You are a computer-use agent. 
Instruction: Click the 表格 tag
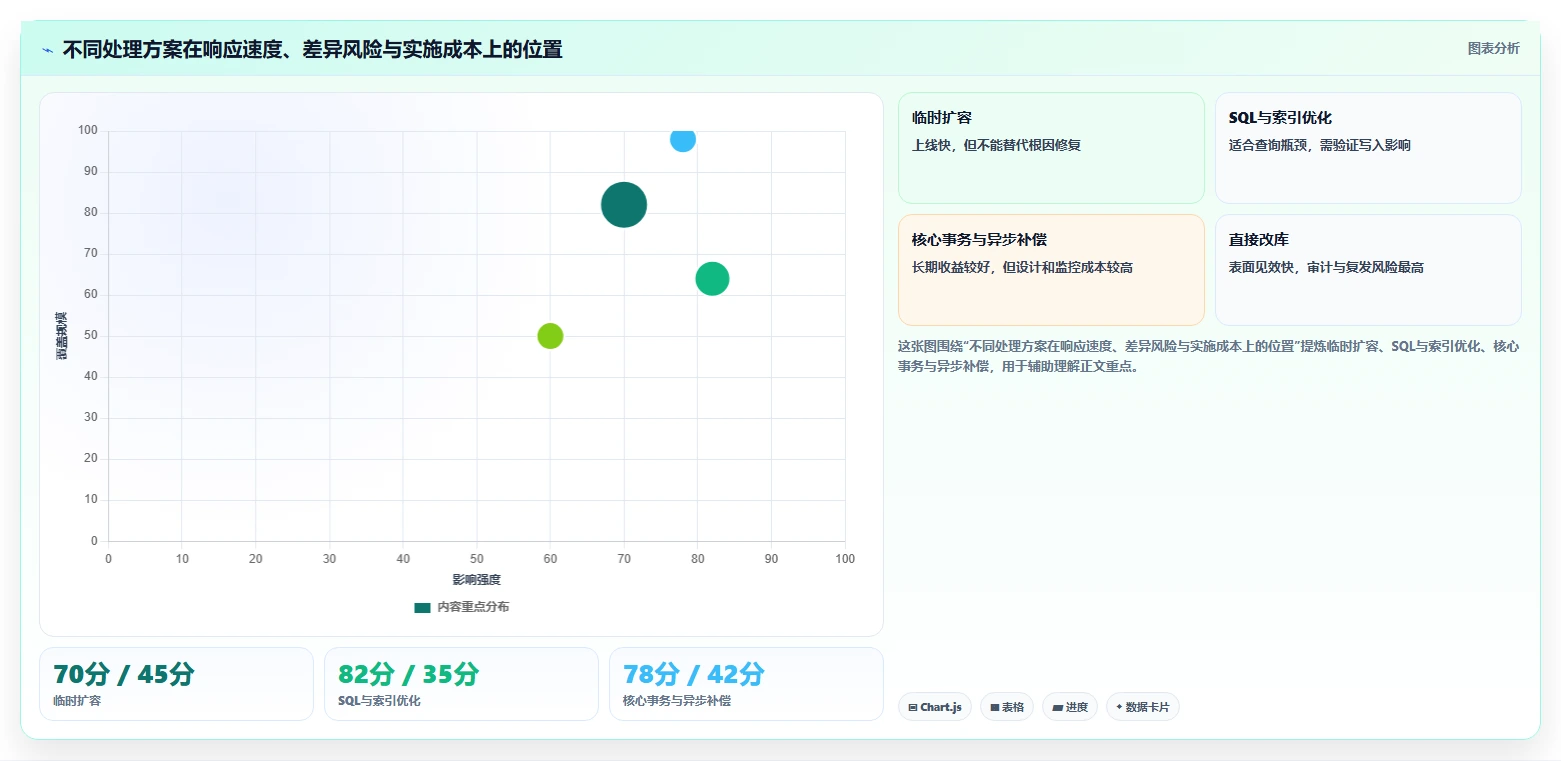tap(1007, 707)
